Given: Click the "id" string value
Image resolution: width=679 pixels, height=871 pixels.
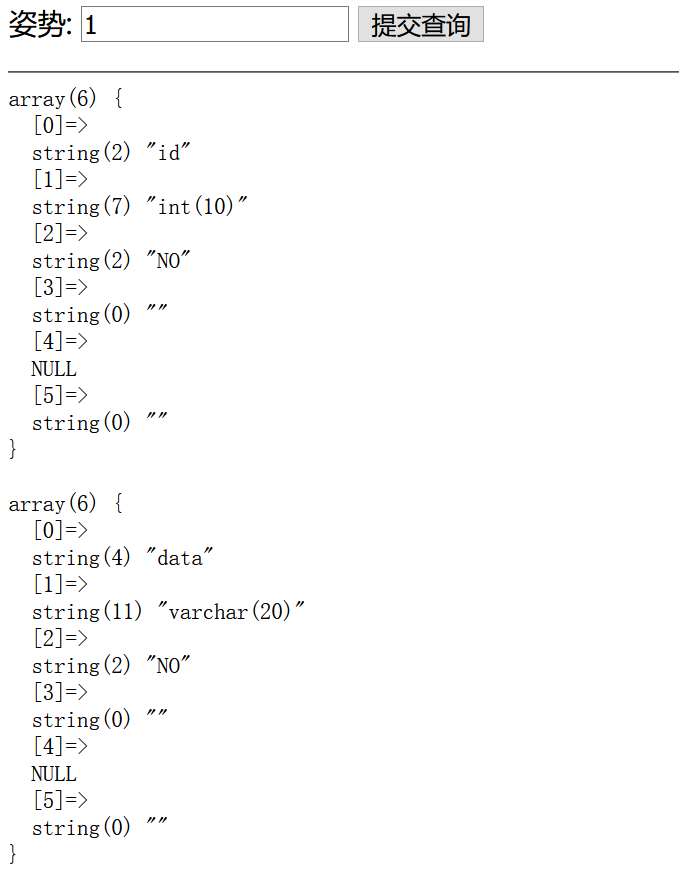Looking at the screenshot, I should (168, 152).
